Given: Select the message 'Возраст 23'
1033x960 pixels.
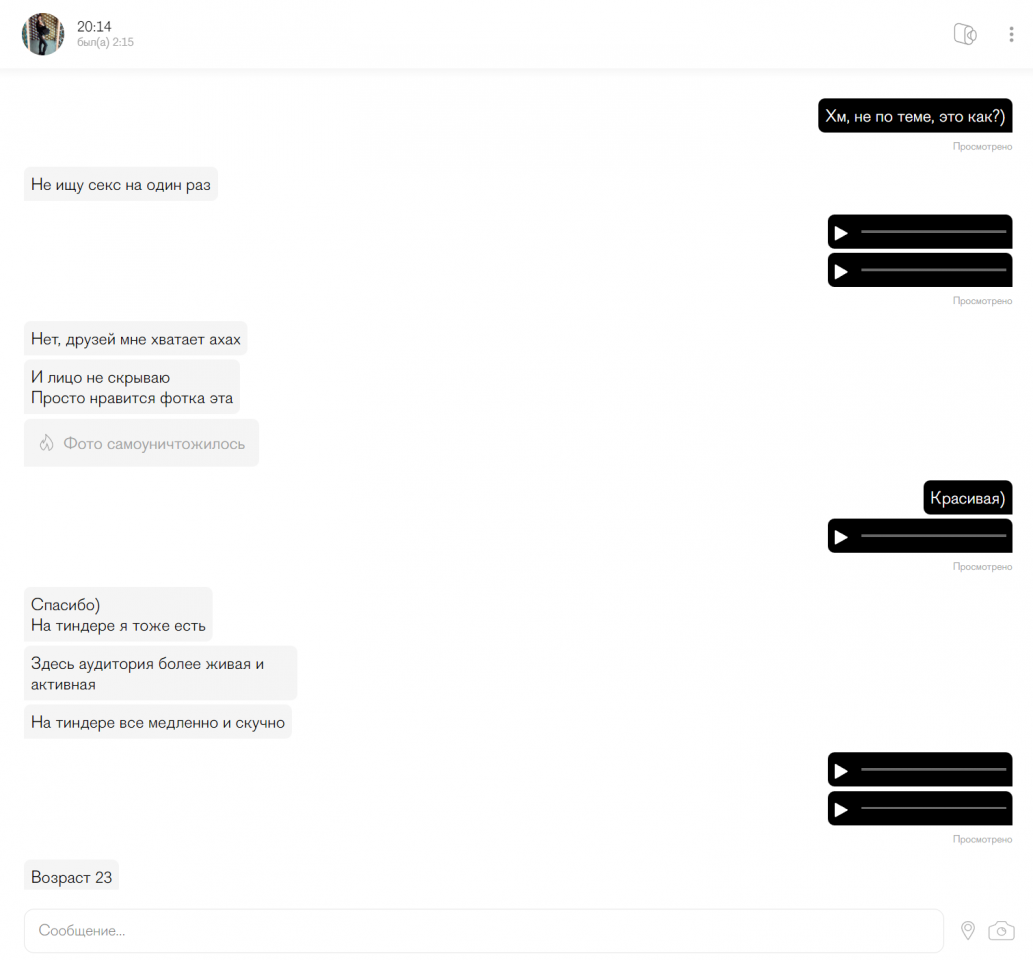Looking at the screenshot, I should (71, 876).
